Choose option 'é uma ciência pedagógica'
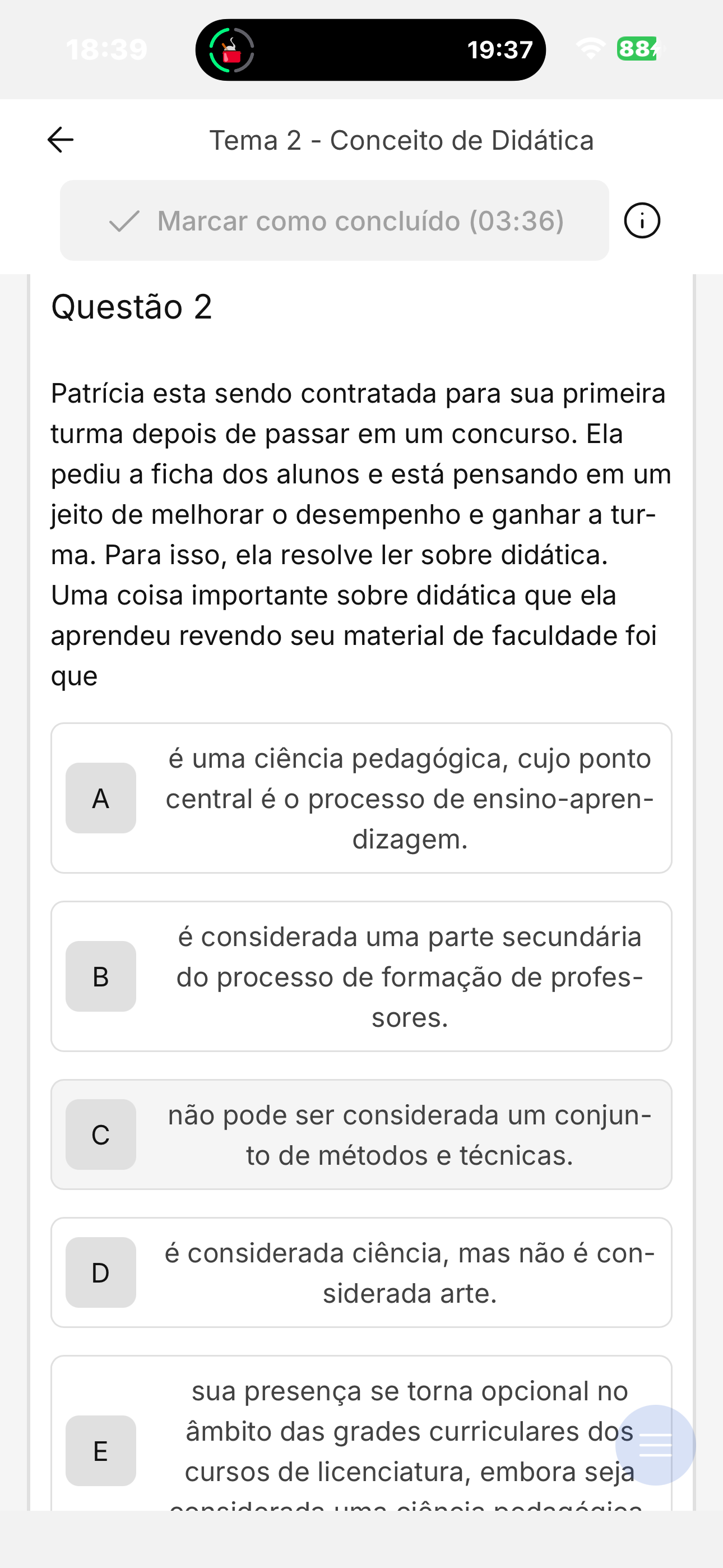 pos(361,798)
